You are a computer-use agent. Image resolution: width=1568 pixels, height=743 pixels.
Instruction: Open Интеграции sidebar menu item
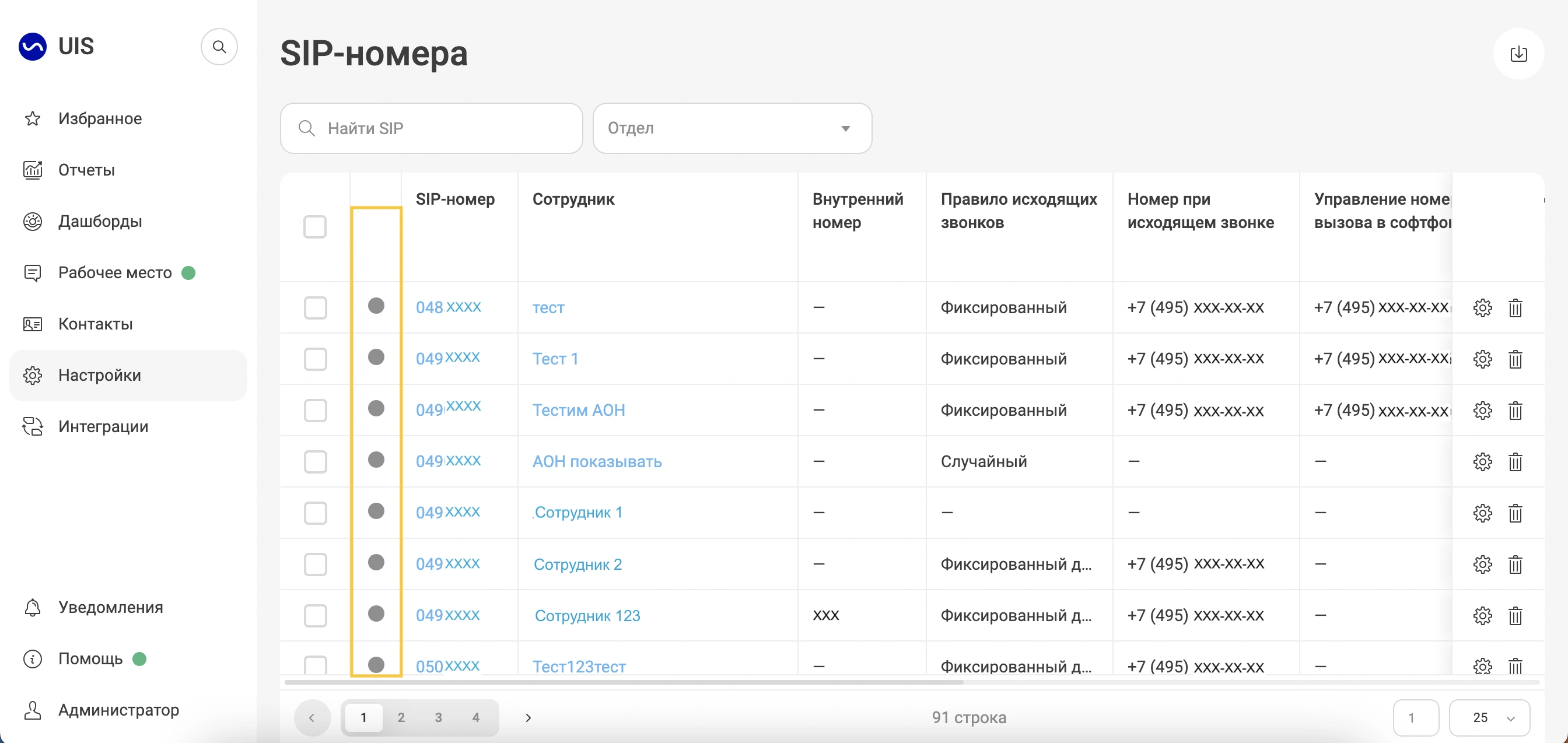tap(103, 426)
